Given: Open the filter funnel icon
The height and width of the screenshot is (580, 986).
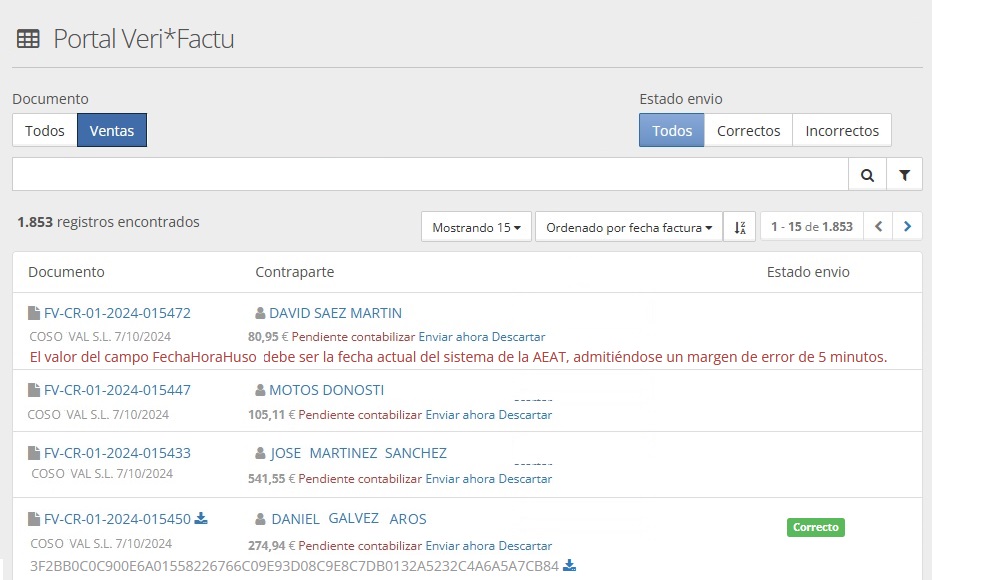Looking at the screenshot, I should click(904, 175).
